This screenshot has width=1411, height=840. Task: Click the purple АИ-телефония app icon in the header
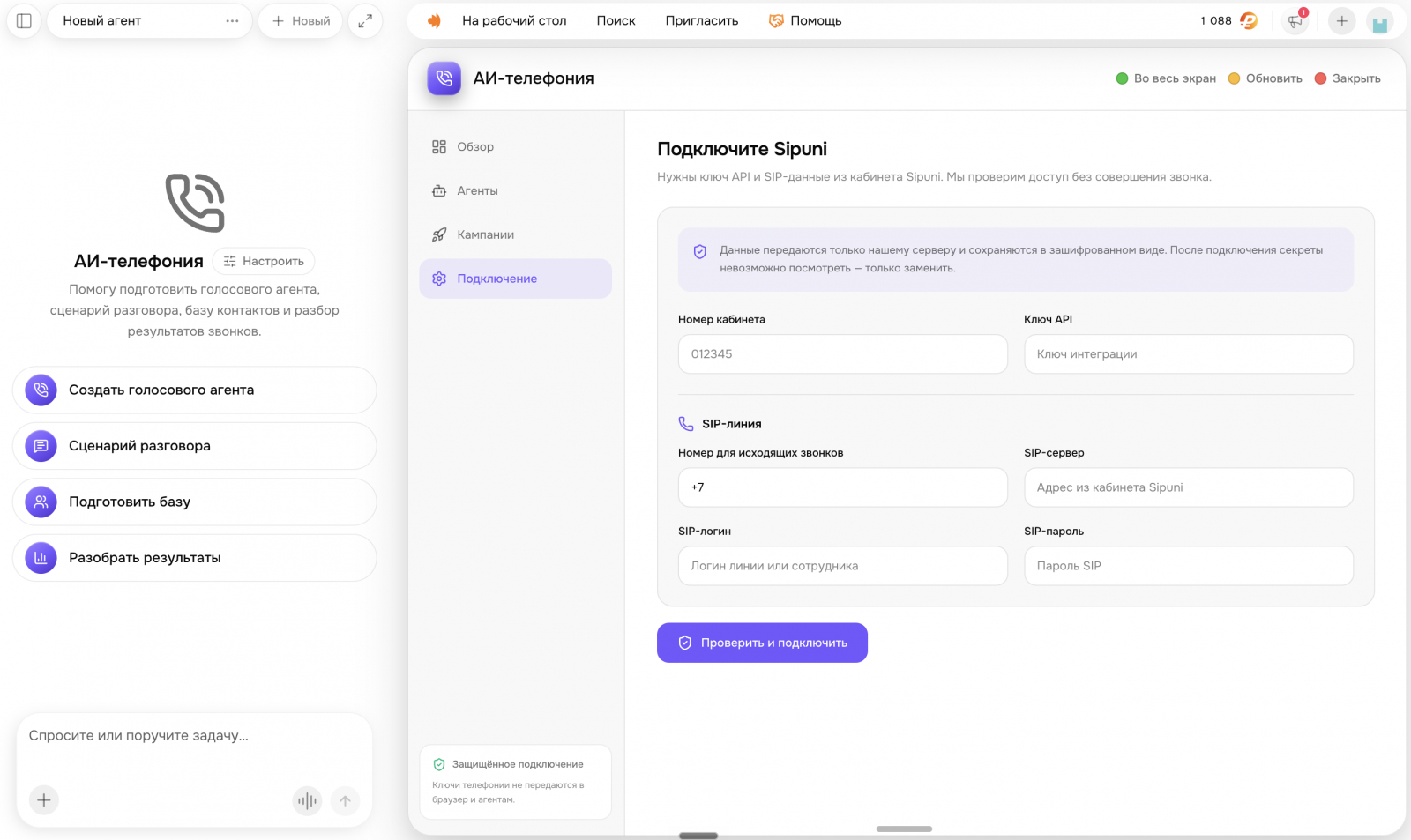point(444,78)
